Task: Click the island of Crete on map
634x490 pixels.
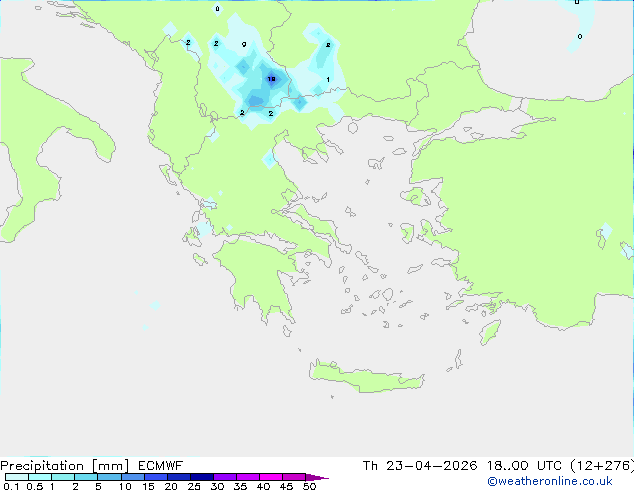Action: 366,376
